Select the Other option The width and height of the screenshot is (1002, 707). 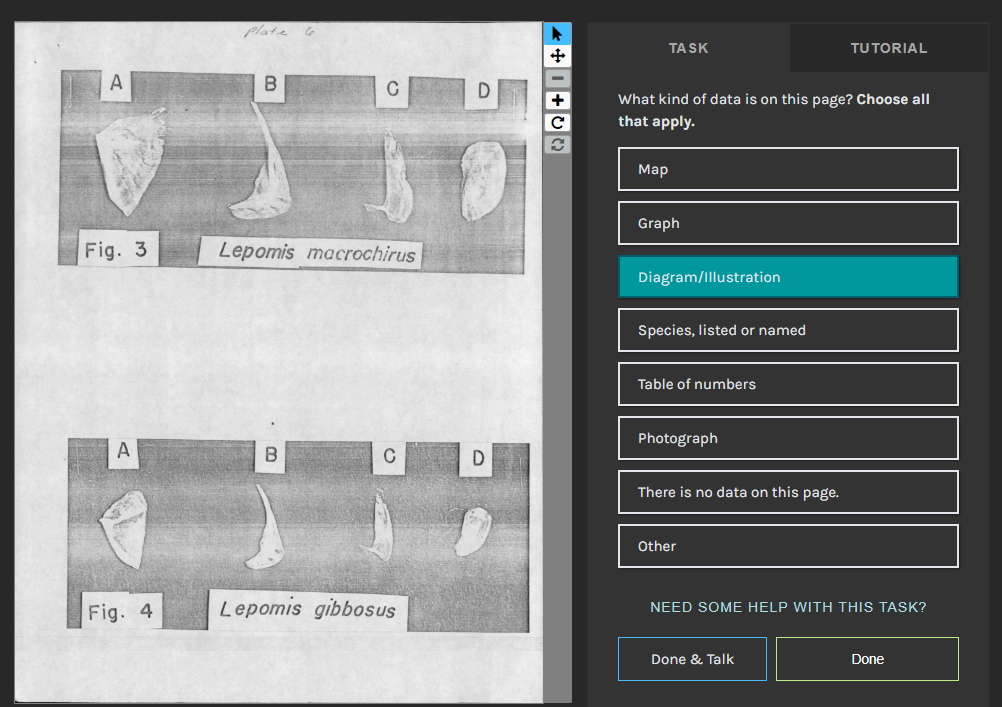click(788, 546)
